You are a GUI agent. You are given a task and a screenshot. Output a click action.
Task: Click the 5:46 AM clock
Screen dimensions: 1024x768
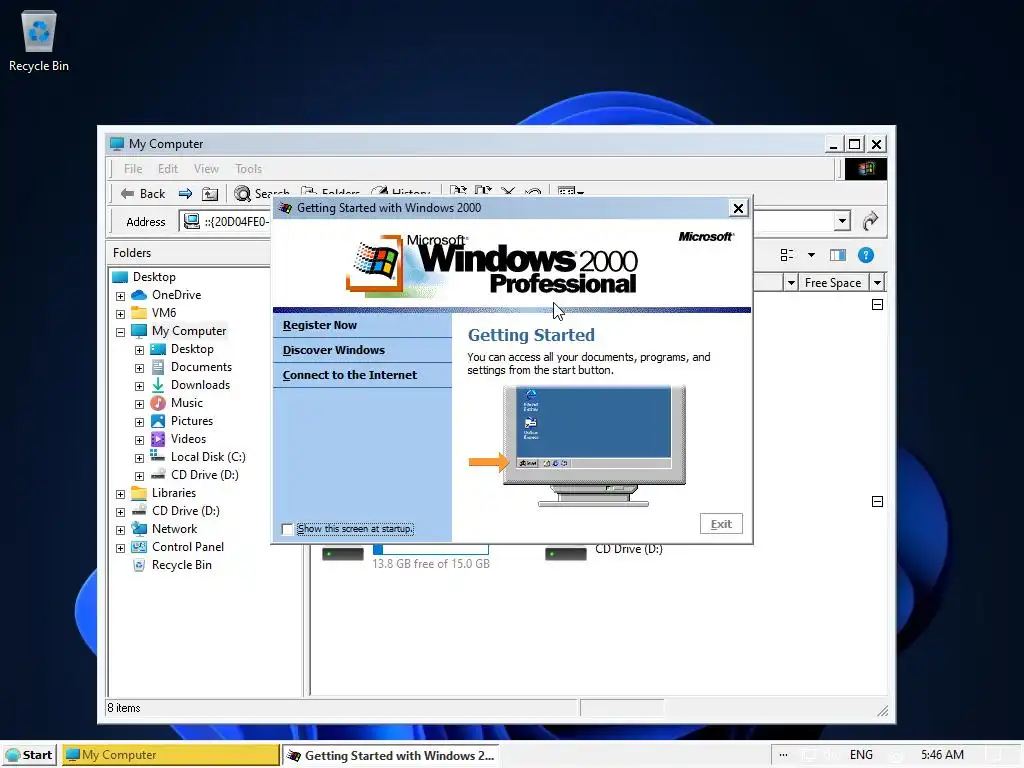(x=942, y=755)
